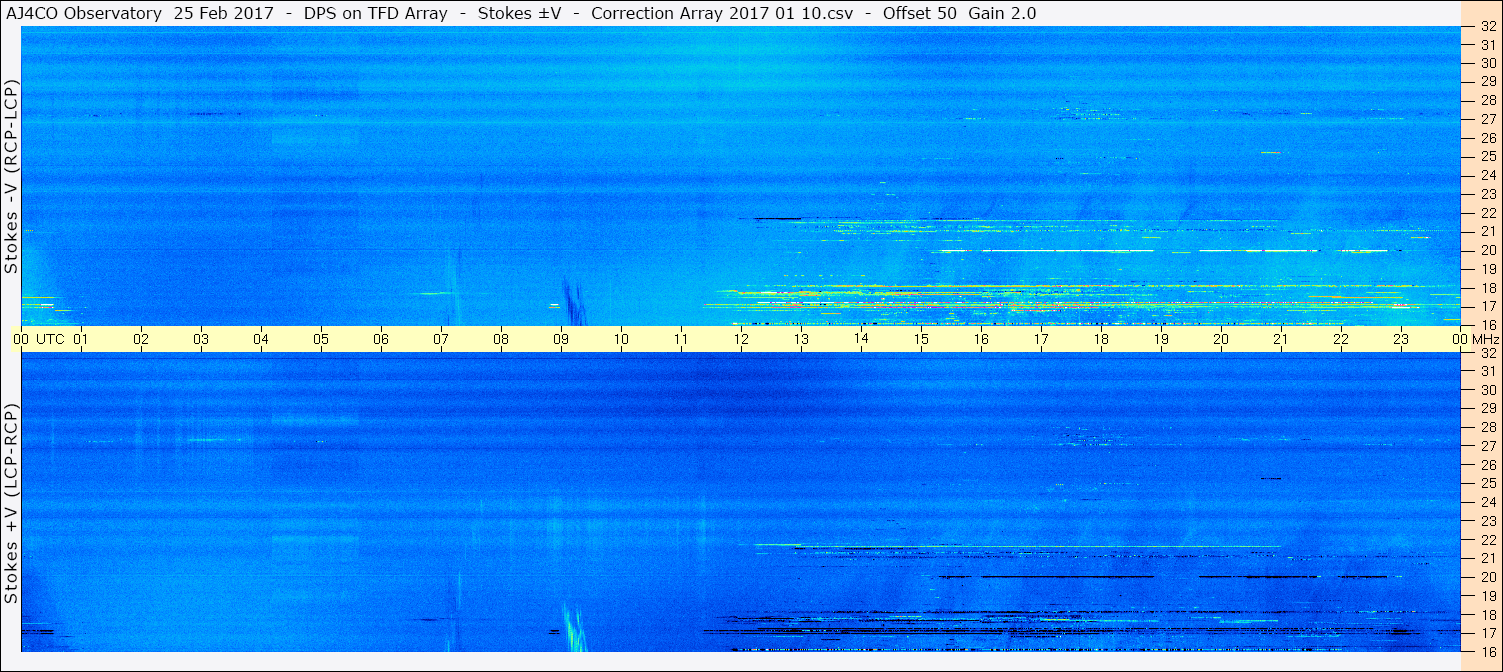
Task: Click the 'AJ4CO Observatory' title text
Action: pyautogui.click(x=84, y=13)
